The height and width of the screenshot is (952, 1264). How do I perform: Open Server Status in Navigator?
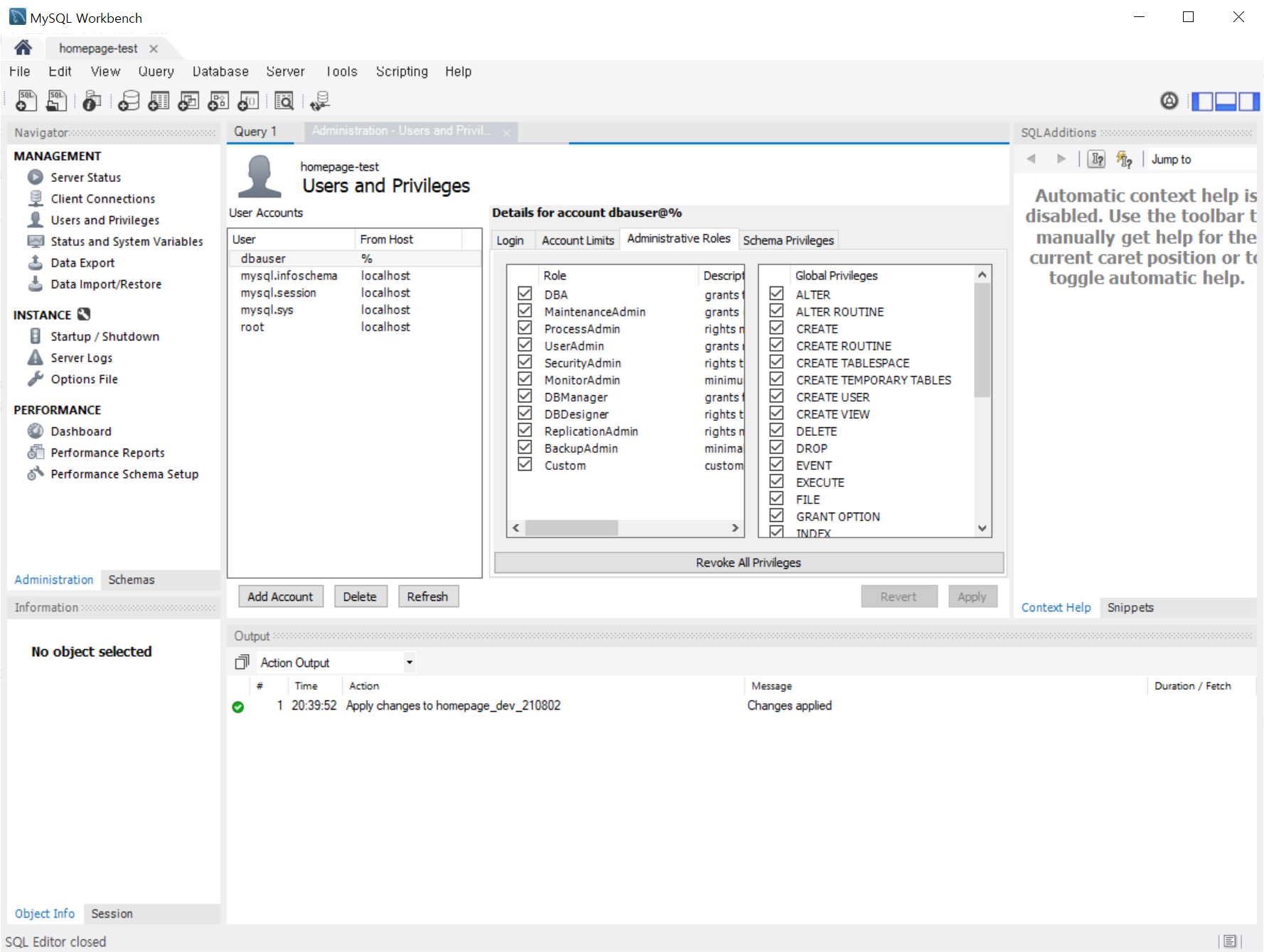pos(85,177)
